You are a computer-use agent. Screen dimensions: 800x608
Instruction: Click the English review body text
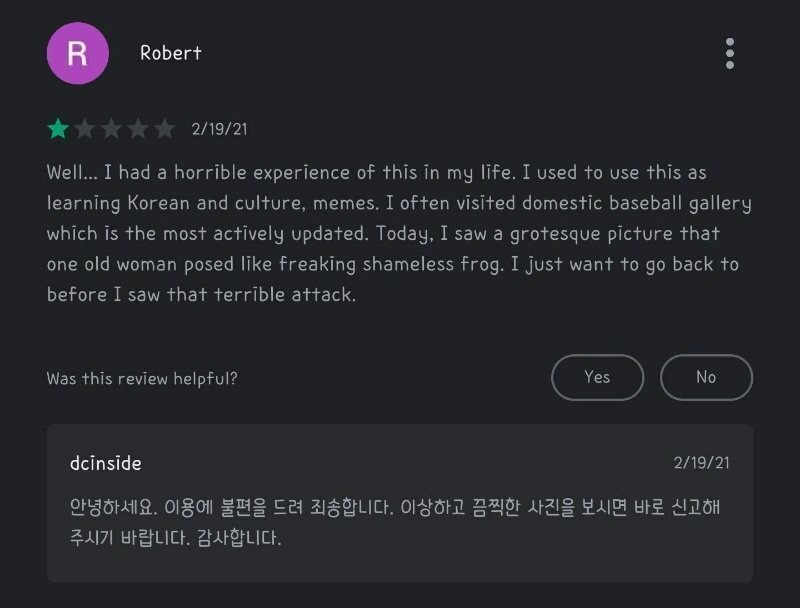pyautogui.click(x=399, y=233)
